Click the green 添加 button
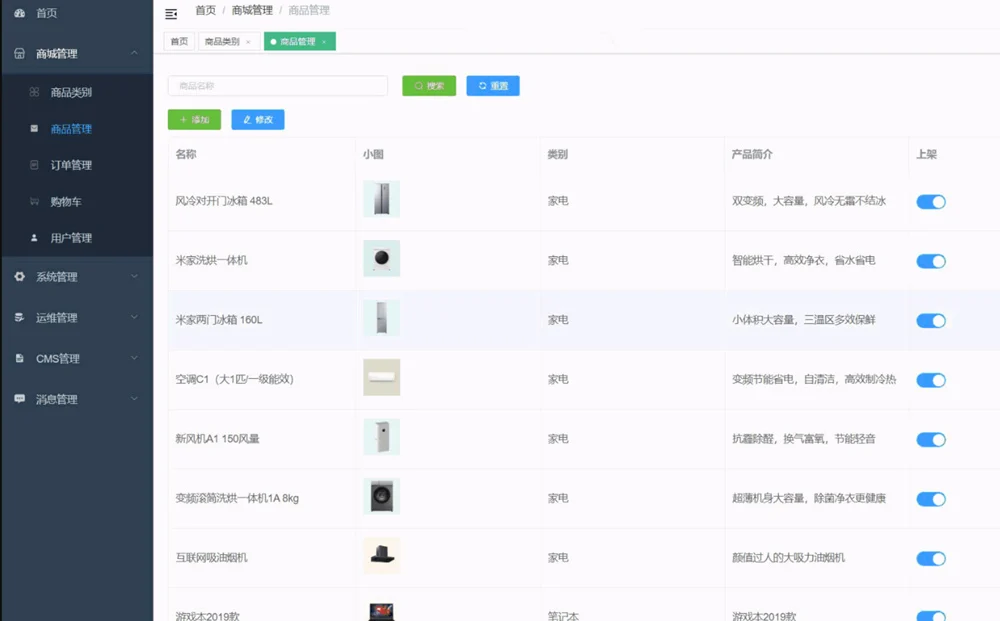1000x621 pixels. pos(194,120)
